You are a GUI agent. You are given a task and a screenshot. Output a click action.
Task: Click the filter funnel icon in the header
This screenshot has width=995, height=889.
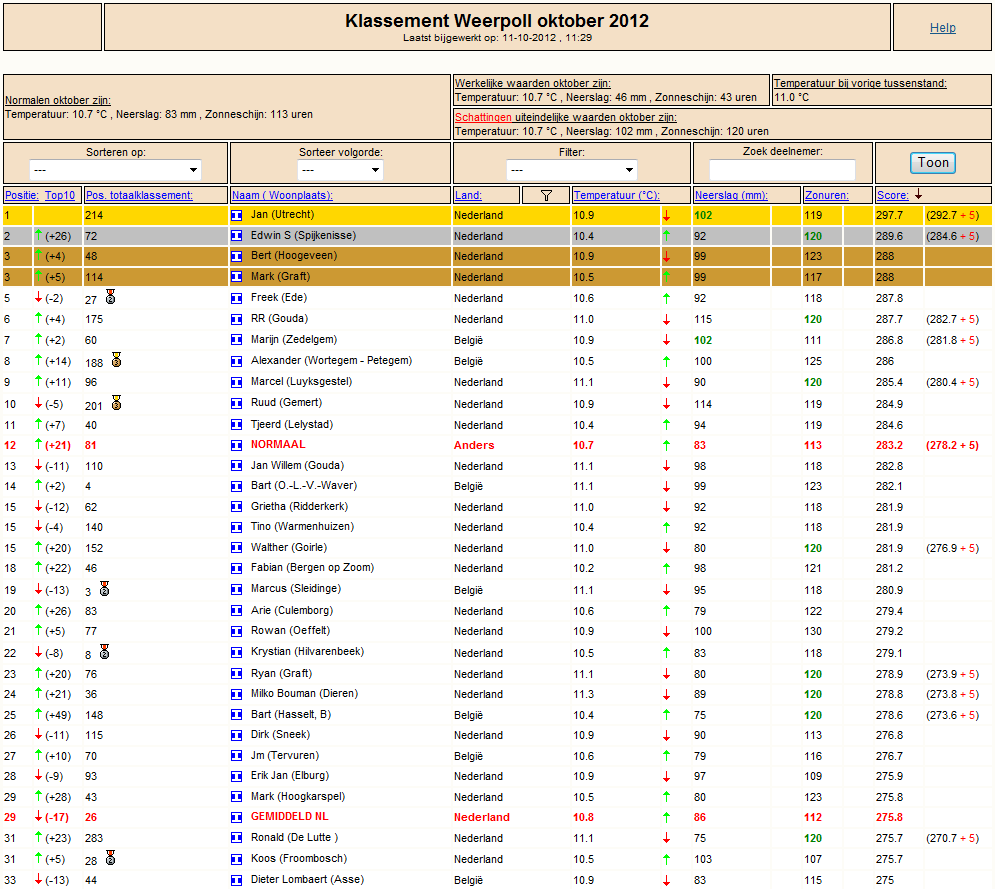tap(546, 195)
